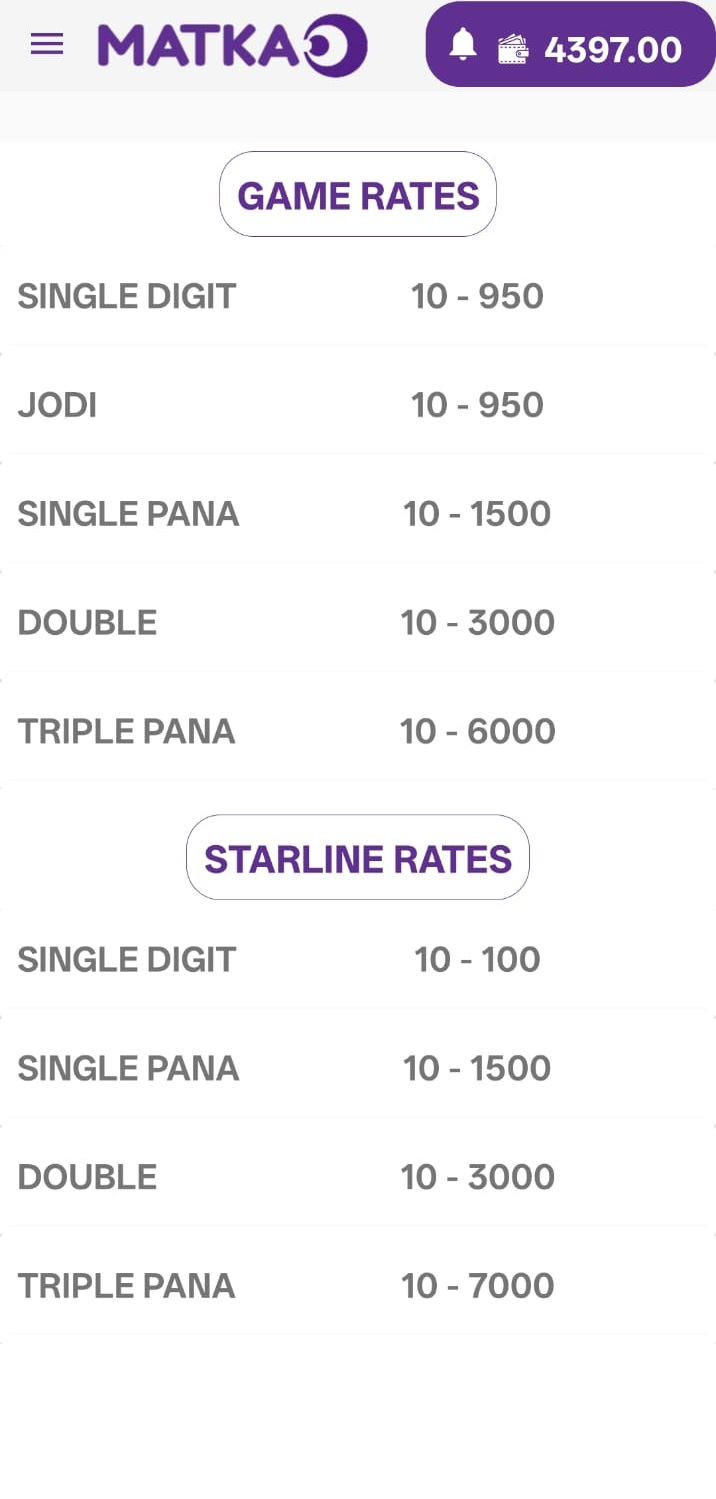
Task: Tap the wallet balance 4397.00
Action: click(612, 50)
